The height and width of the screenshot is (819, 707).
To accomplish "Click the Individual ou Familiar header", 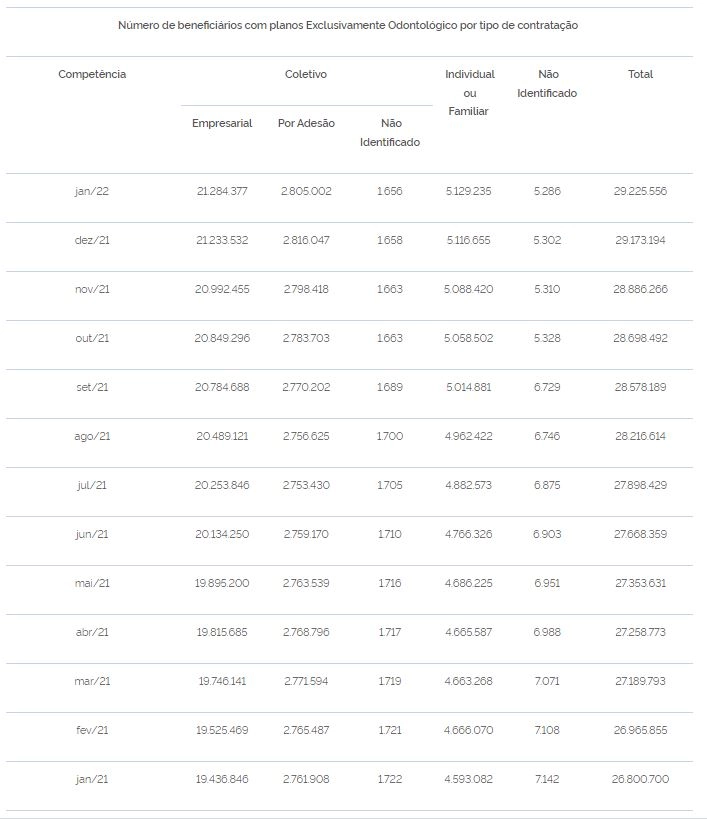I will click(469, 93).
